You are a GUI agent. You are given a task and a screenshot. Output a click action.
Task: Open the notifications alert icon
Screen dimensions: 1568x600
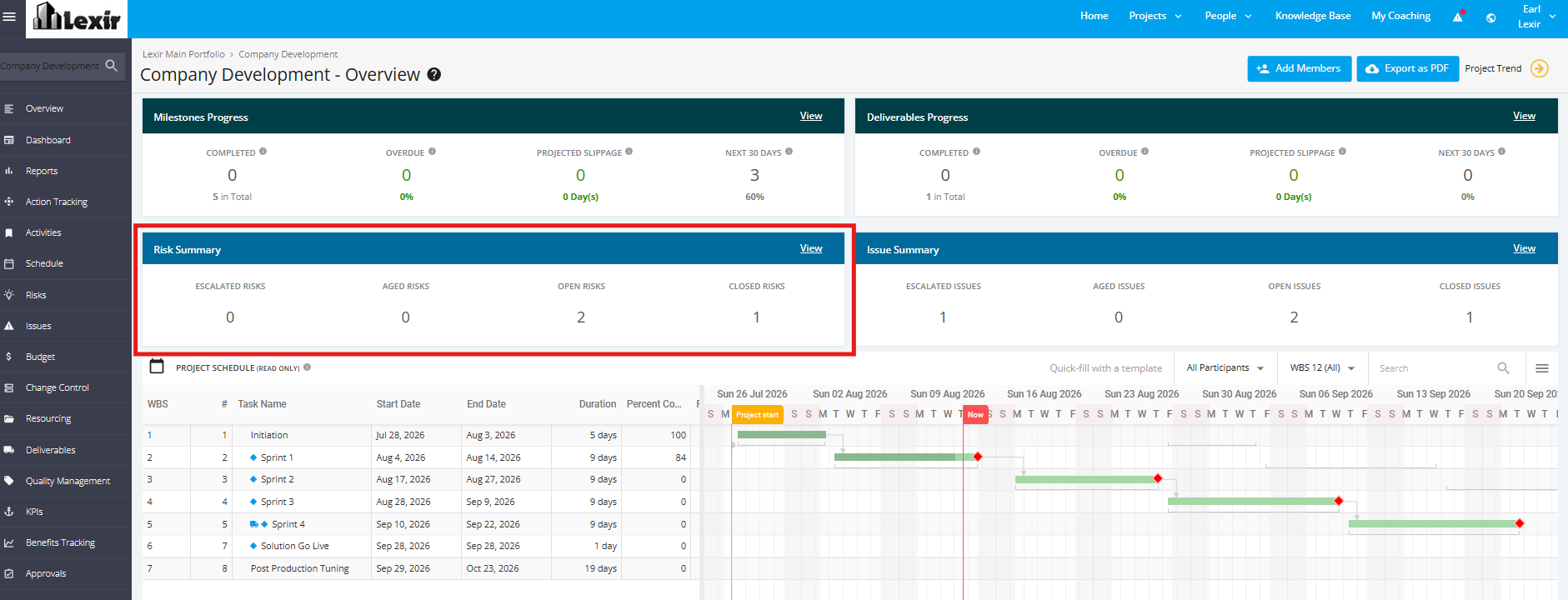(1458, 16)
